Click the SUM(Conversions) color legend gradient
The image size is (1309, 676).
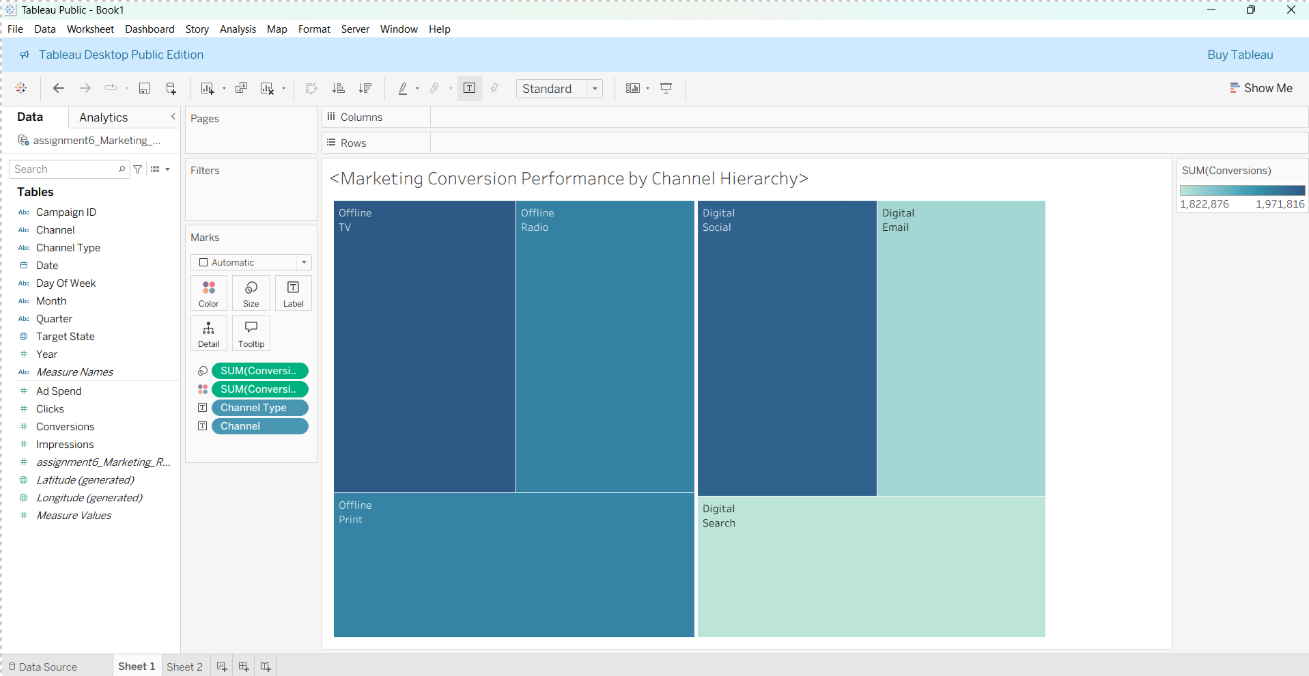coord(1242,190)
